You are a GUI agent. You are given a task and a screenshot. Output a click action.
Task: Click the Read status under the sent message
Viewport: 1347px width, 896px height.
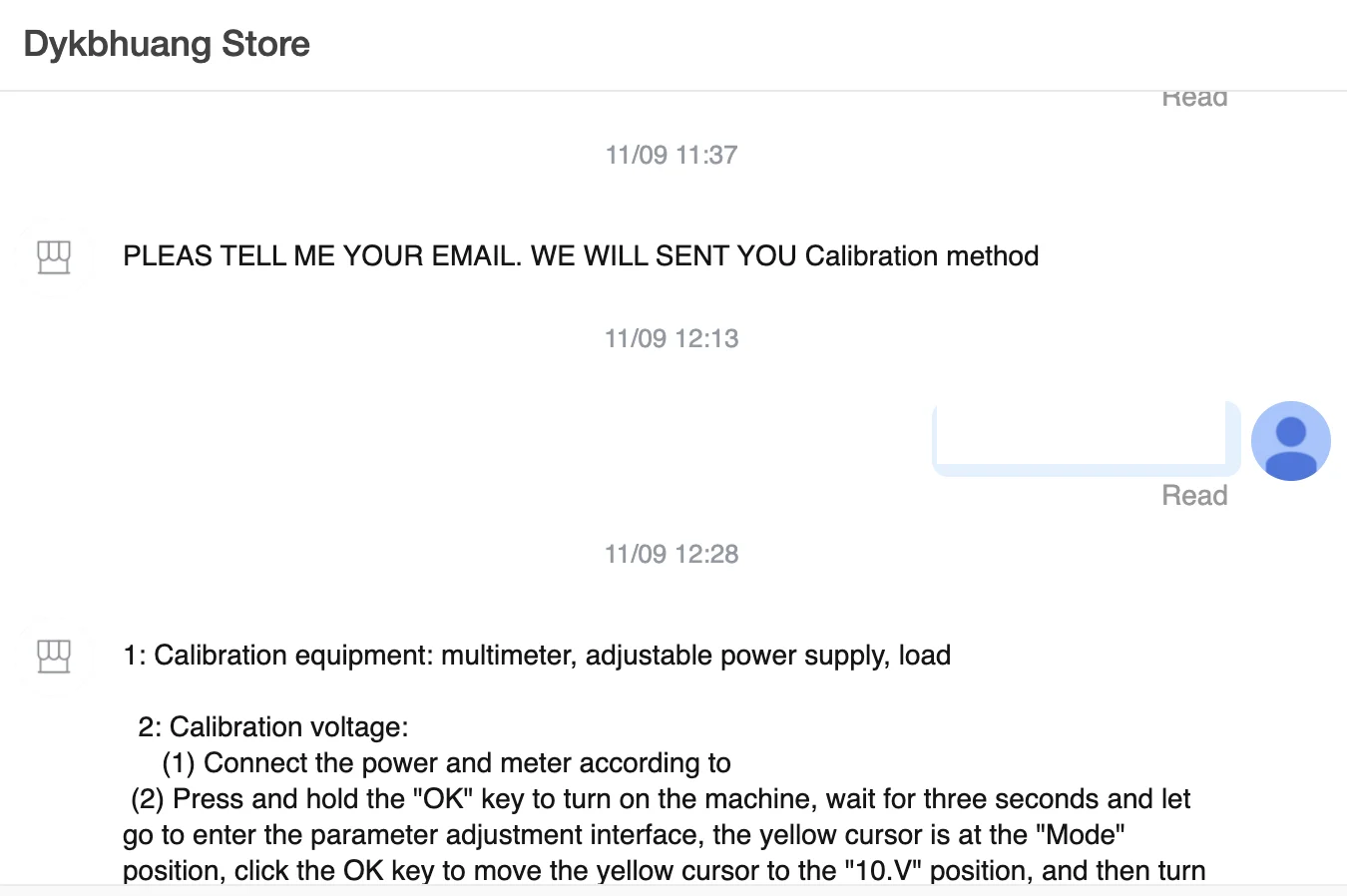point(1194,496)
